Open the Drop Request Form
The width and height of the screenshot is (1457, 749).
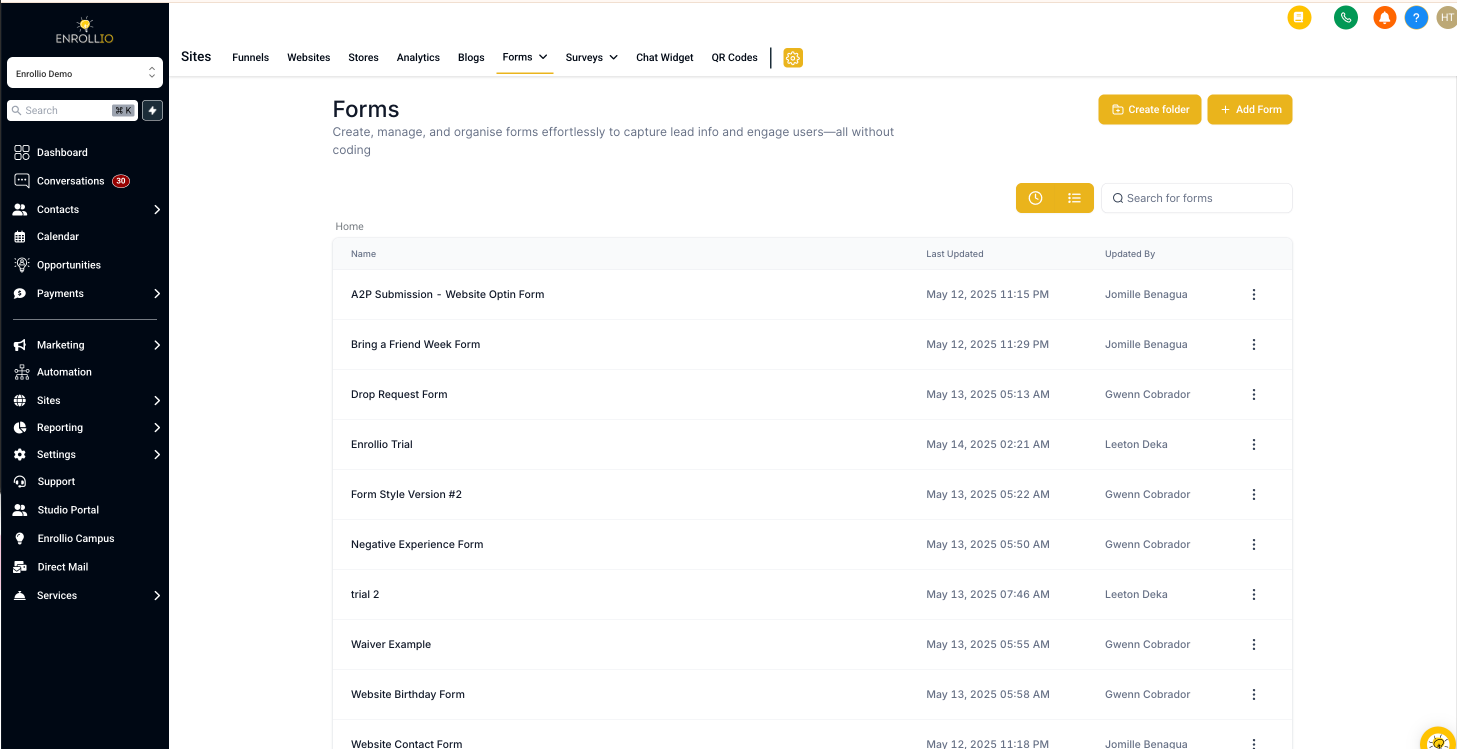399,394
